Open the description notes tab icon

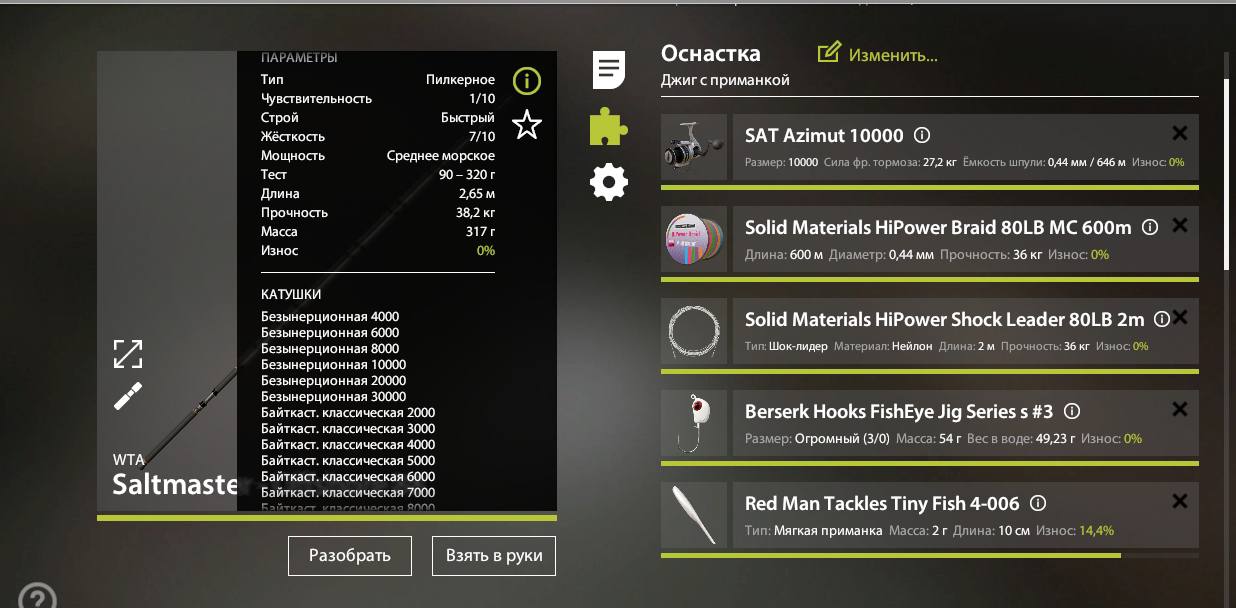[x=609, y=70]
